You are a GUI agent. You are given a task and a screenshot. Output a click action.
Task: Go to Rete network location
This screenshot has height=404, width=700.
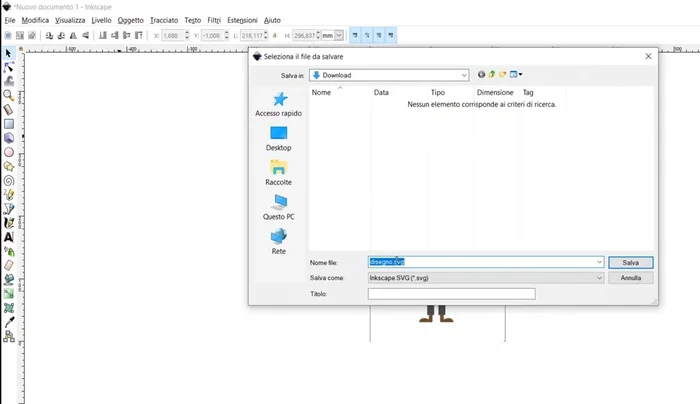pos(279,242)
